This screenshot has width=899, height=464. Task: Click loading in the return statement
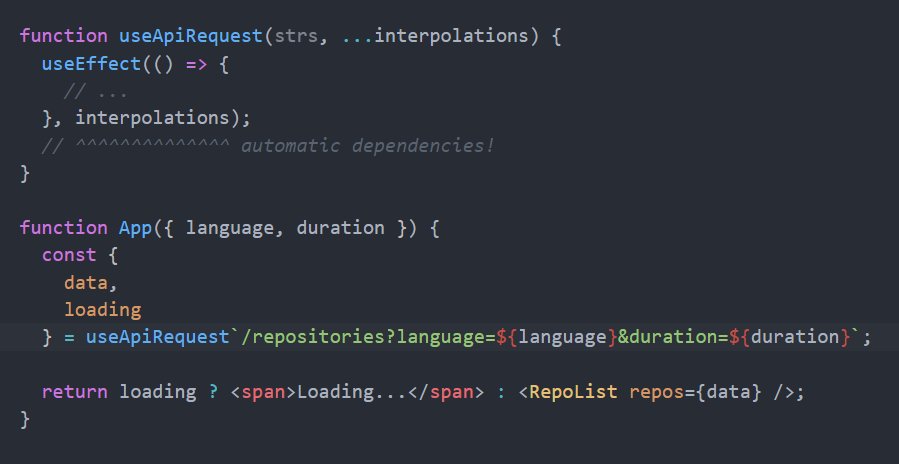(158, 392)
